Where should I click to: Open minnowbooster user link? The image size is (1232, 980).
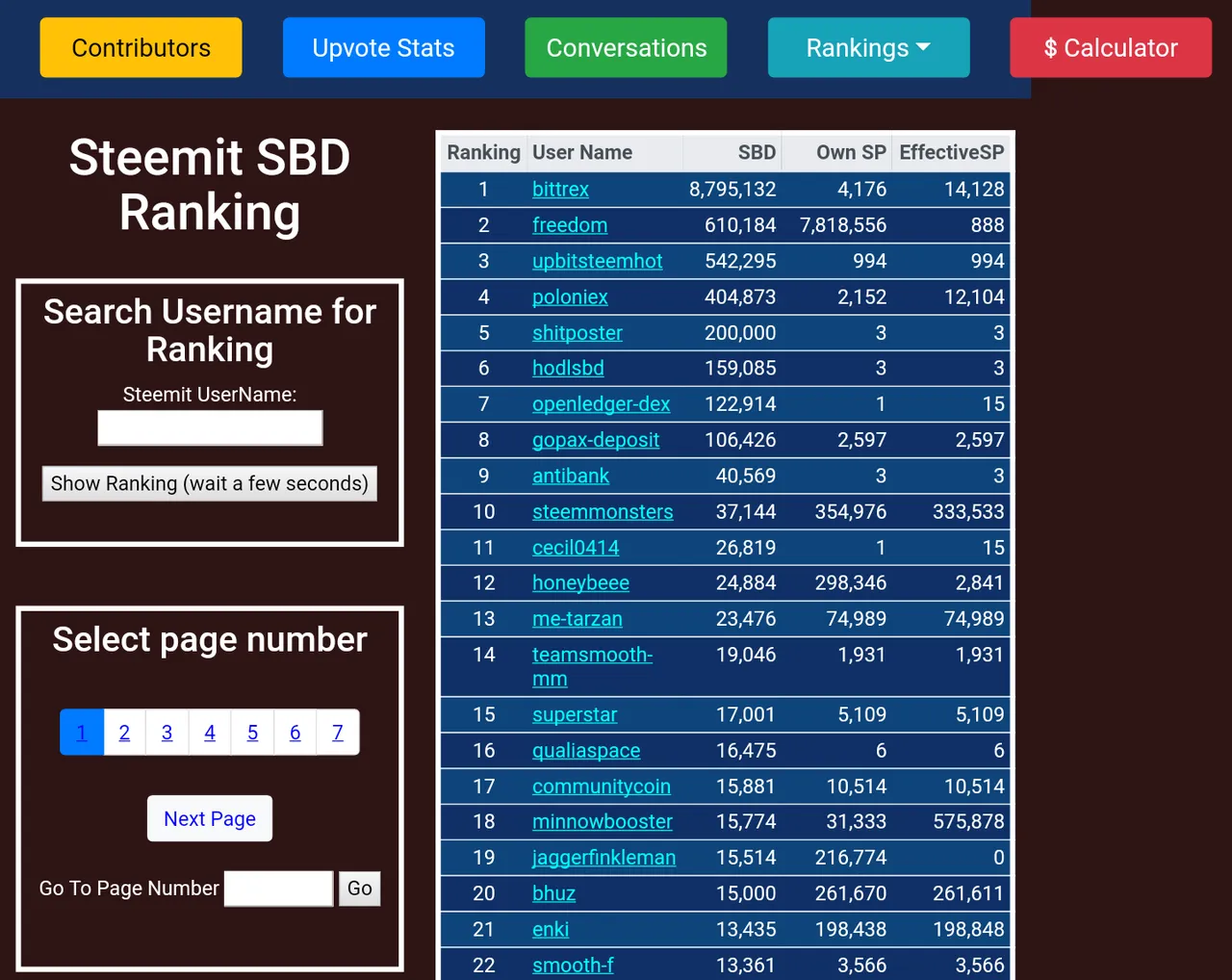[x=603, y=821]
